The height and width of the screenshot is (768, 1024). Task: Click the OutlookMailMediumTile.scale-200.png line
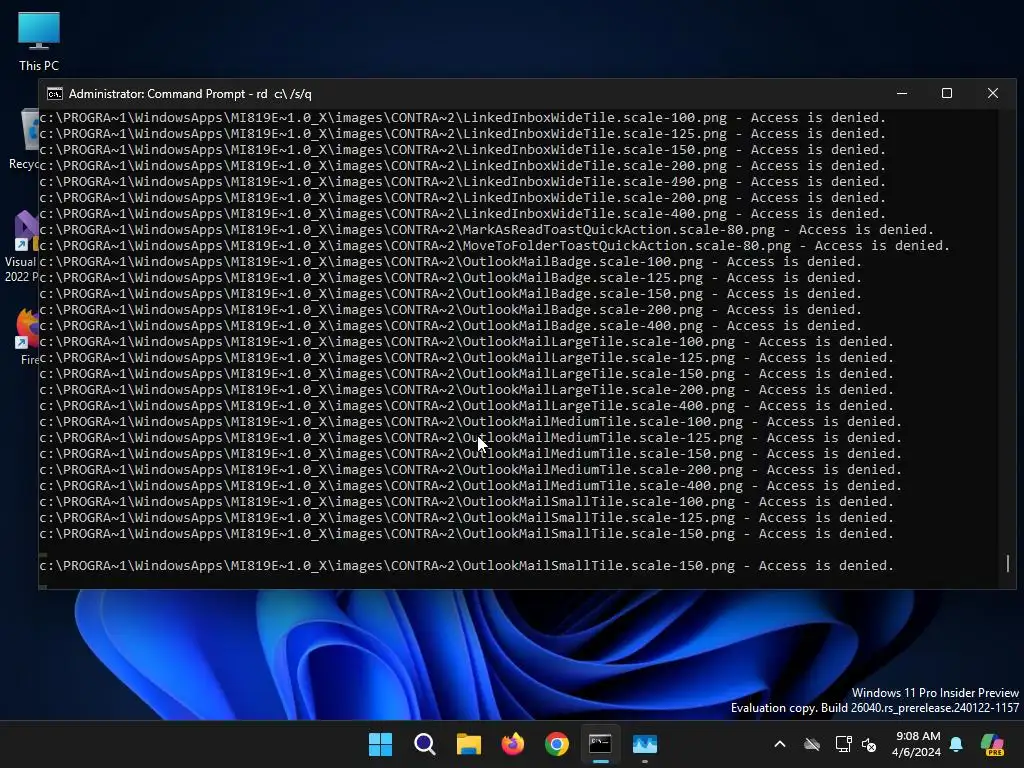(470, 470)
